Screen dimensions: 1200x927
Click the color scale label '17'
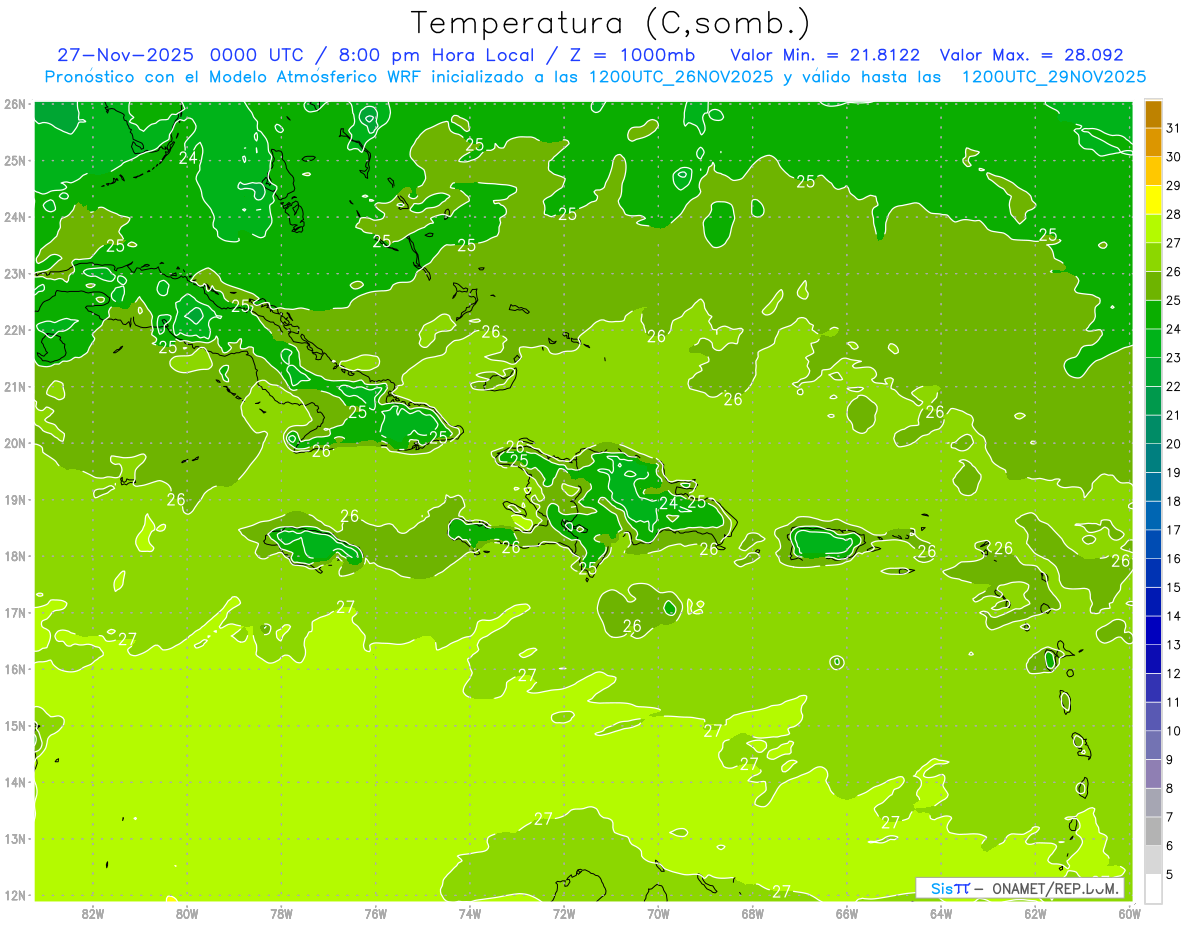point(1173,529)
